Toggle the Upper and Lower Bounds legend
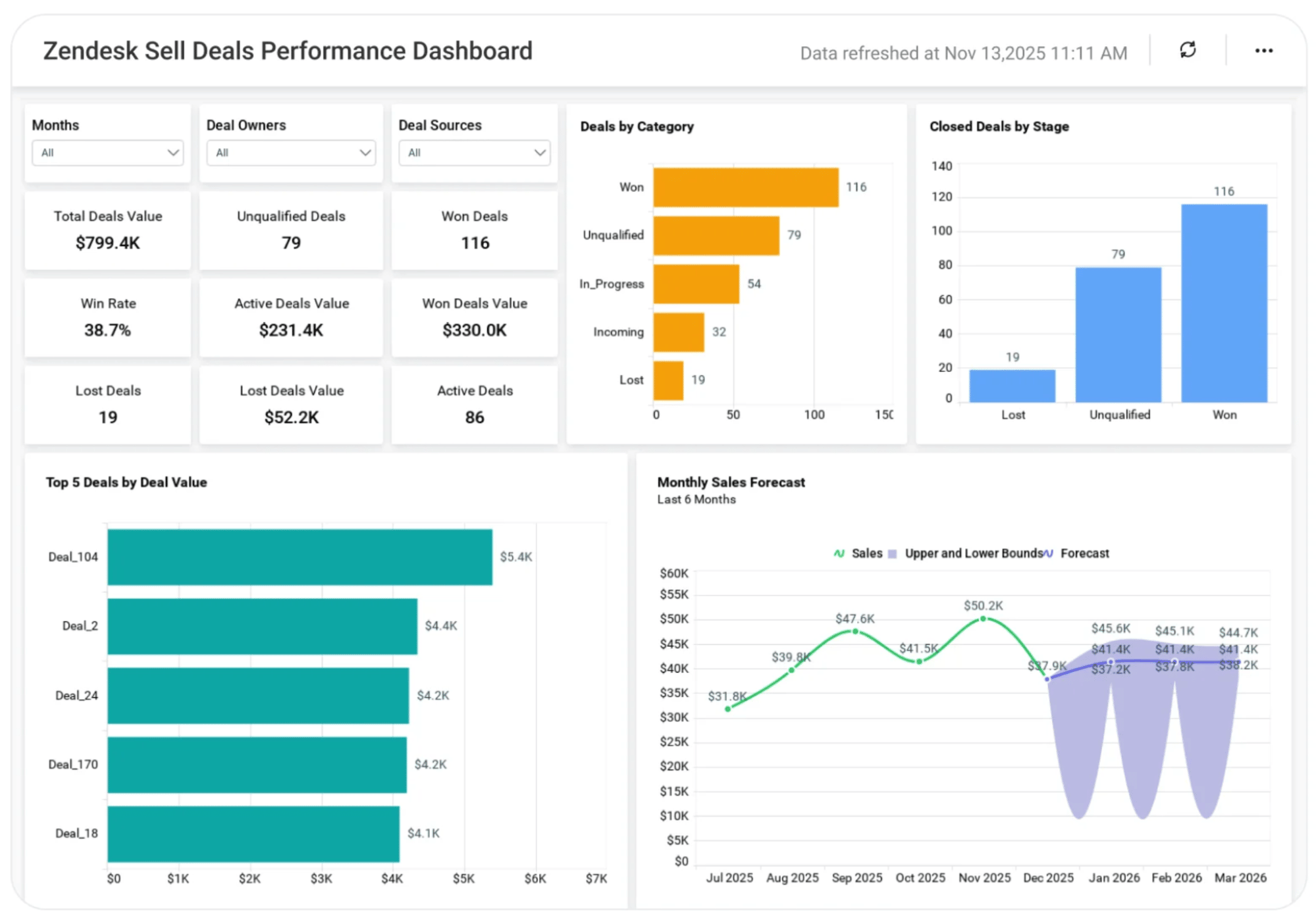1316x924 pixels. point(965,553)
